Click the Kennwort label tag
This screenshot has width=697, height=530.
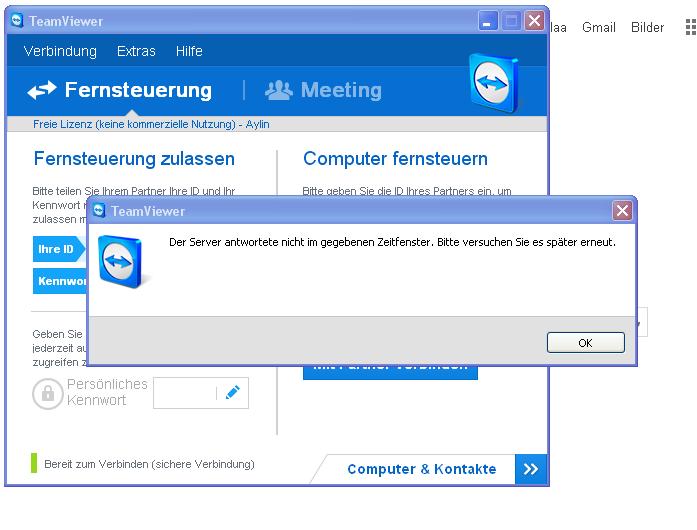[60, 281]
